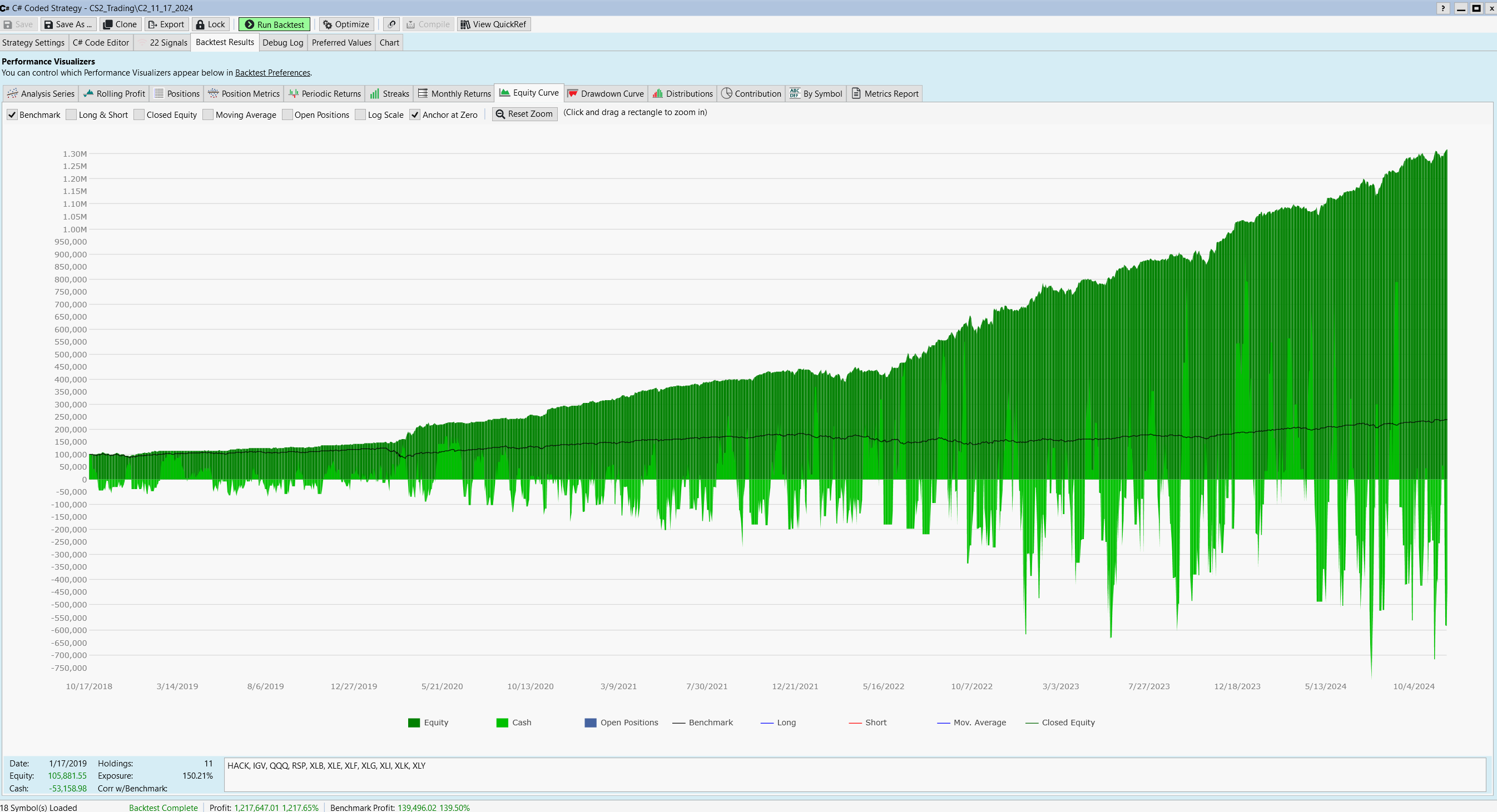Open View QuickRef books button
1497x812 pixels.
point(493,24)
